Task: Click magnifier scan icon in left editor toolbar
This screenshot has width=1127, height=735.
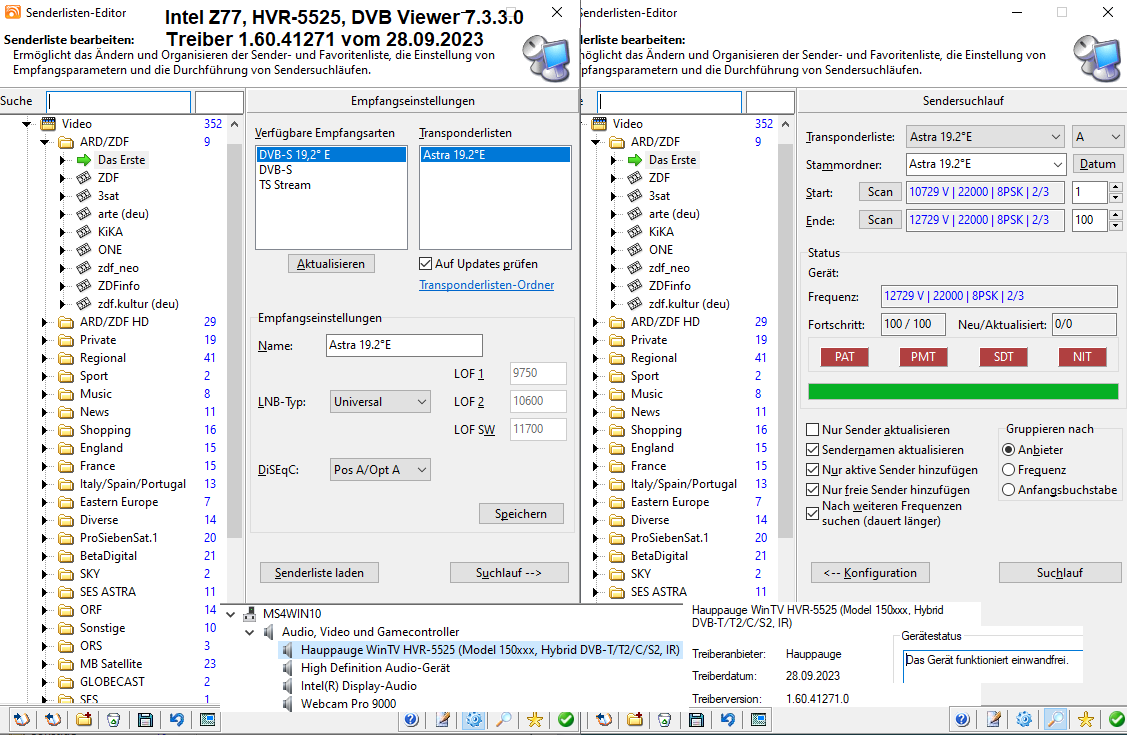Action: [505, 719]
